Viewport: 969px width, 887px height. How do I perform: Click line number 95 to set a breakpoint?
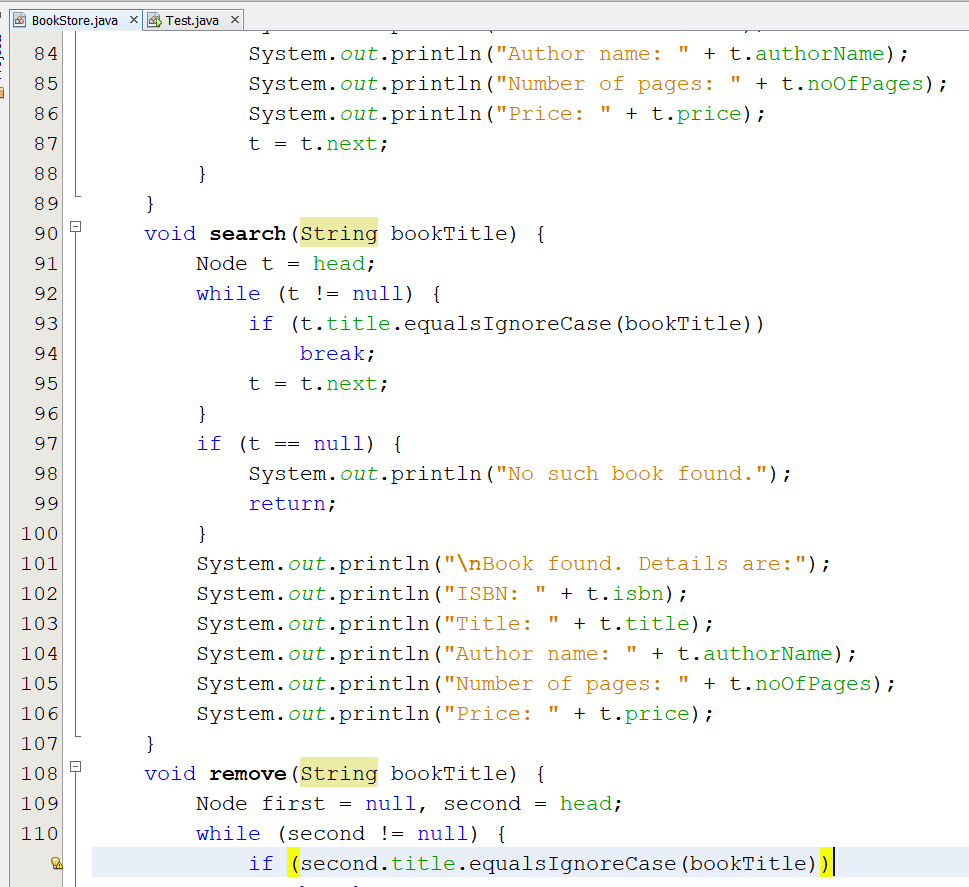coord(45,383)
